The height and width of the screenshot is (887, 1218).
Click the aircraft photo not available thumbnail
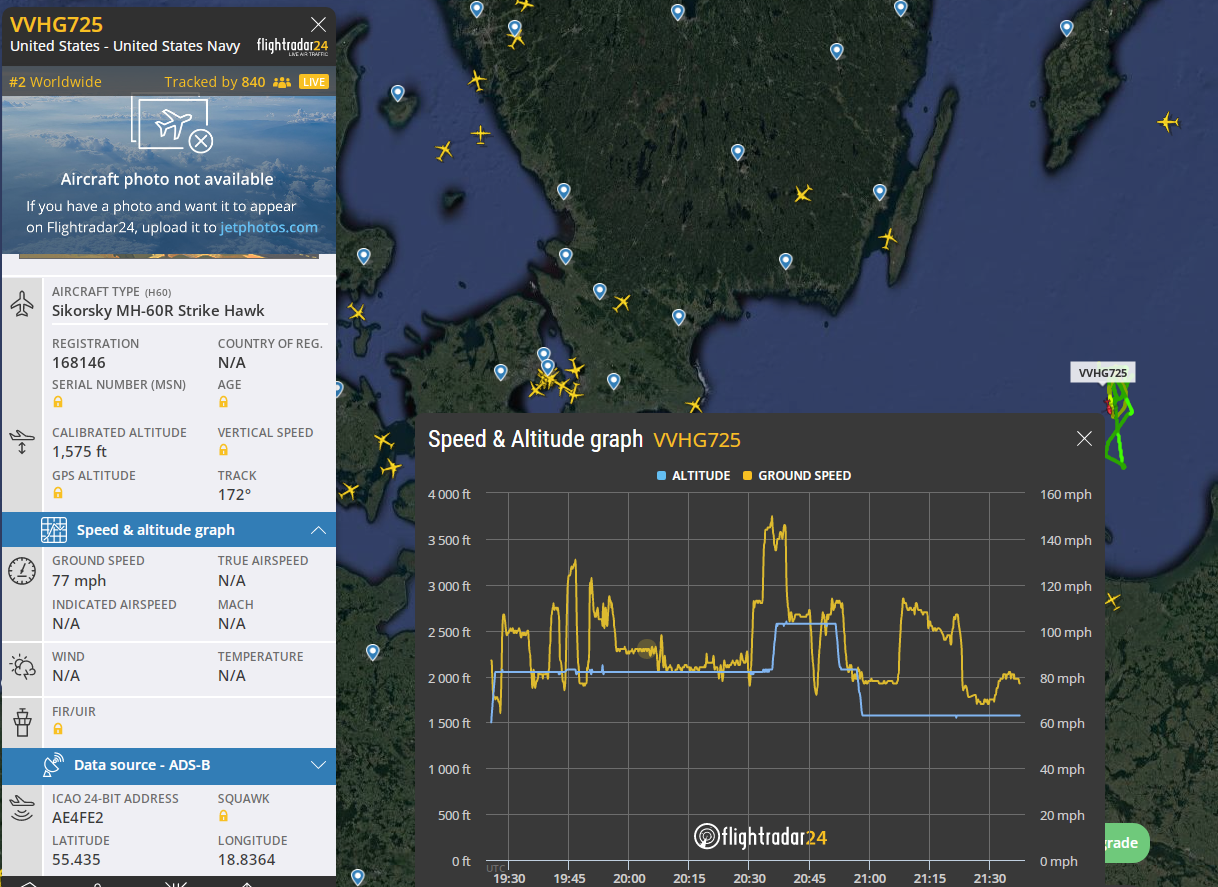pyautogui.click(x=168, y=176)
